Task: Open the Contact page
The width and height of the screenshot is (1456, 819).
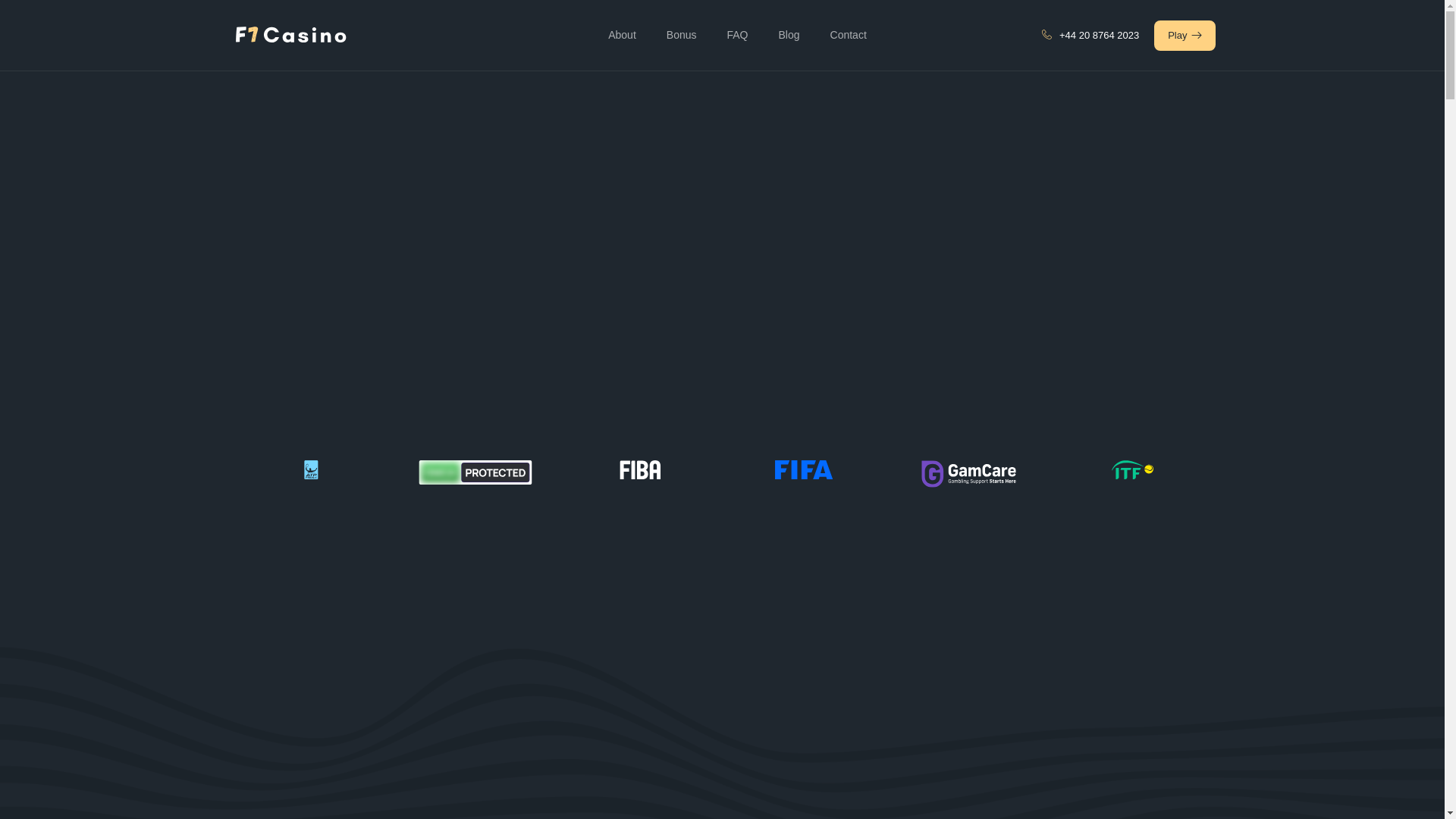Action: coord(848,35)
